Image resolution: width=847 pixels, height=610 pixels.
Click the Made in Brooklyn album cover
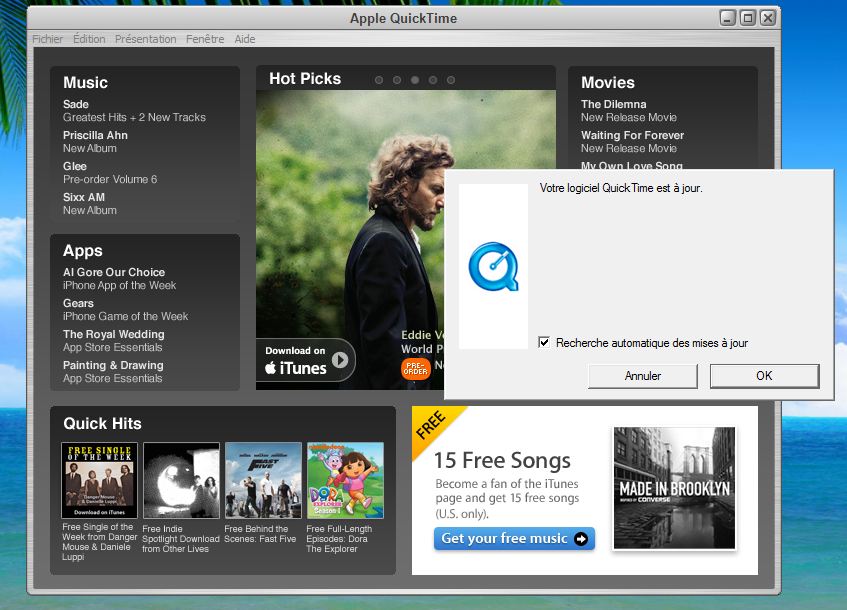[x=674, y=488]
